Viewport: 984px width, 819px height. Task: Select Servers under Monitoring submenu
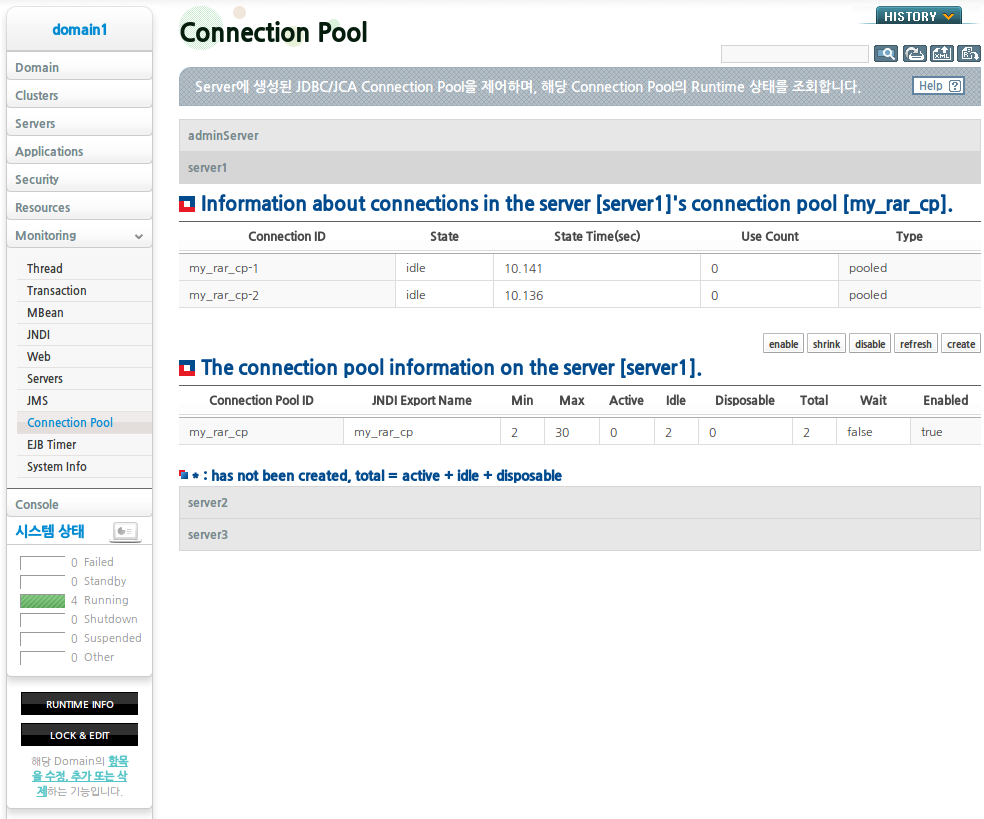tap(84, 378)
